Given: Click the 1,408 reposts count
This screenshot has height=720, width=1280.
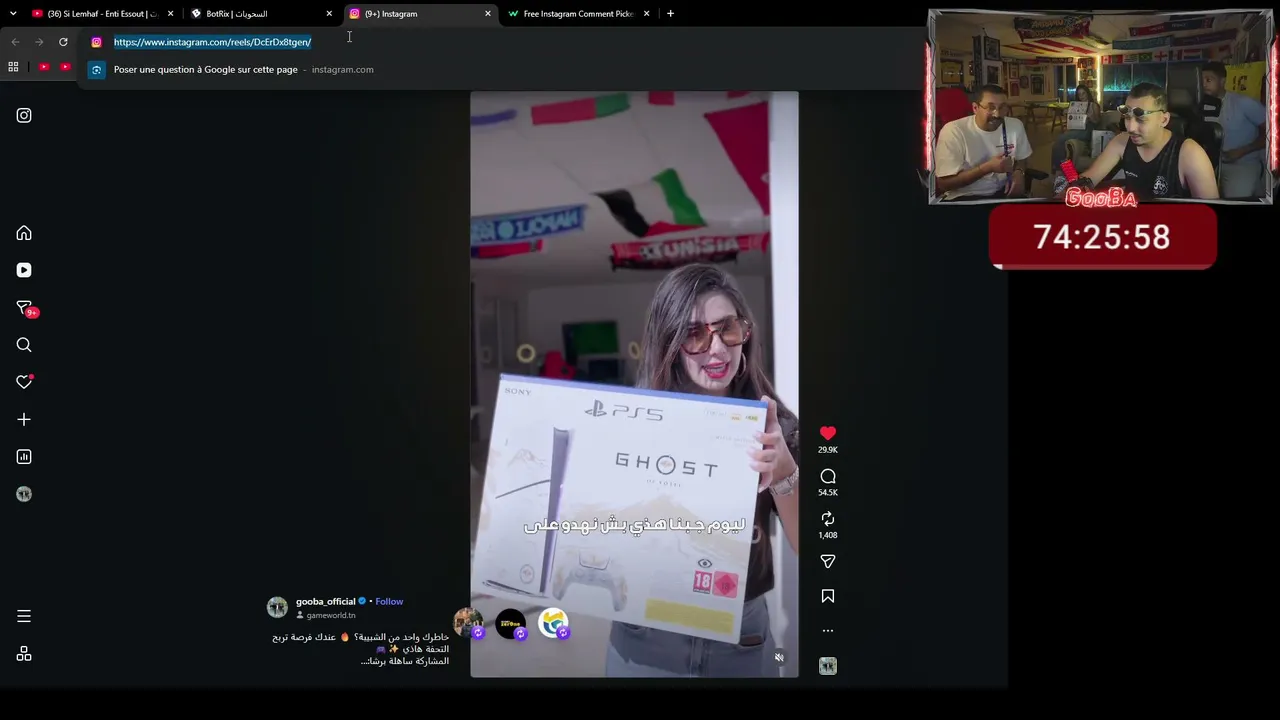Looking at the screenshot, I should pos(828,535).
